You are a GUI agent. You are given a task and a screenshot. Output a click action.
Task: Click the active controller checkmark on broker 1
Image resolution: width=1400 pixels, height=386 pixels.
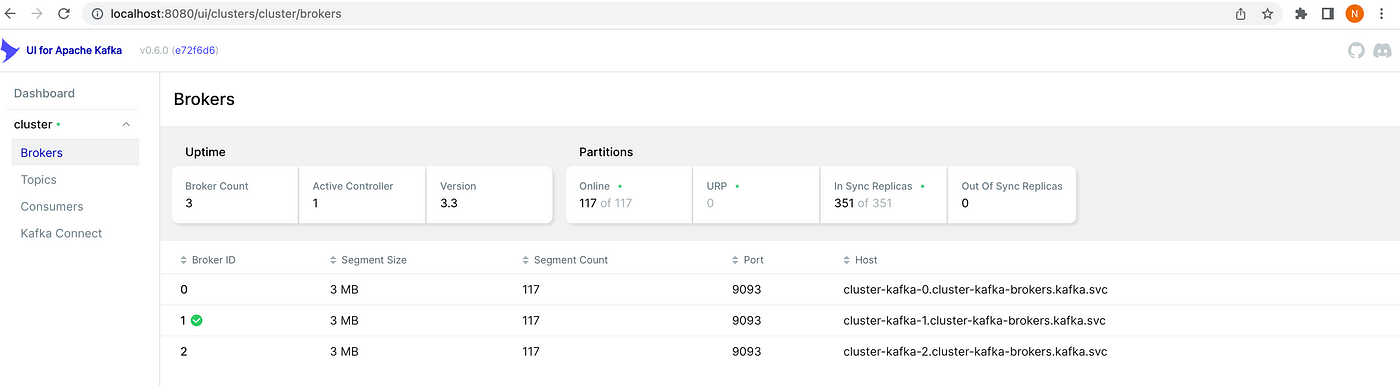[197, 321]
